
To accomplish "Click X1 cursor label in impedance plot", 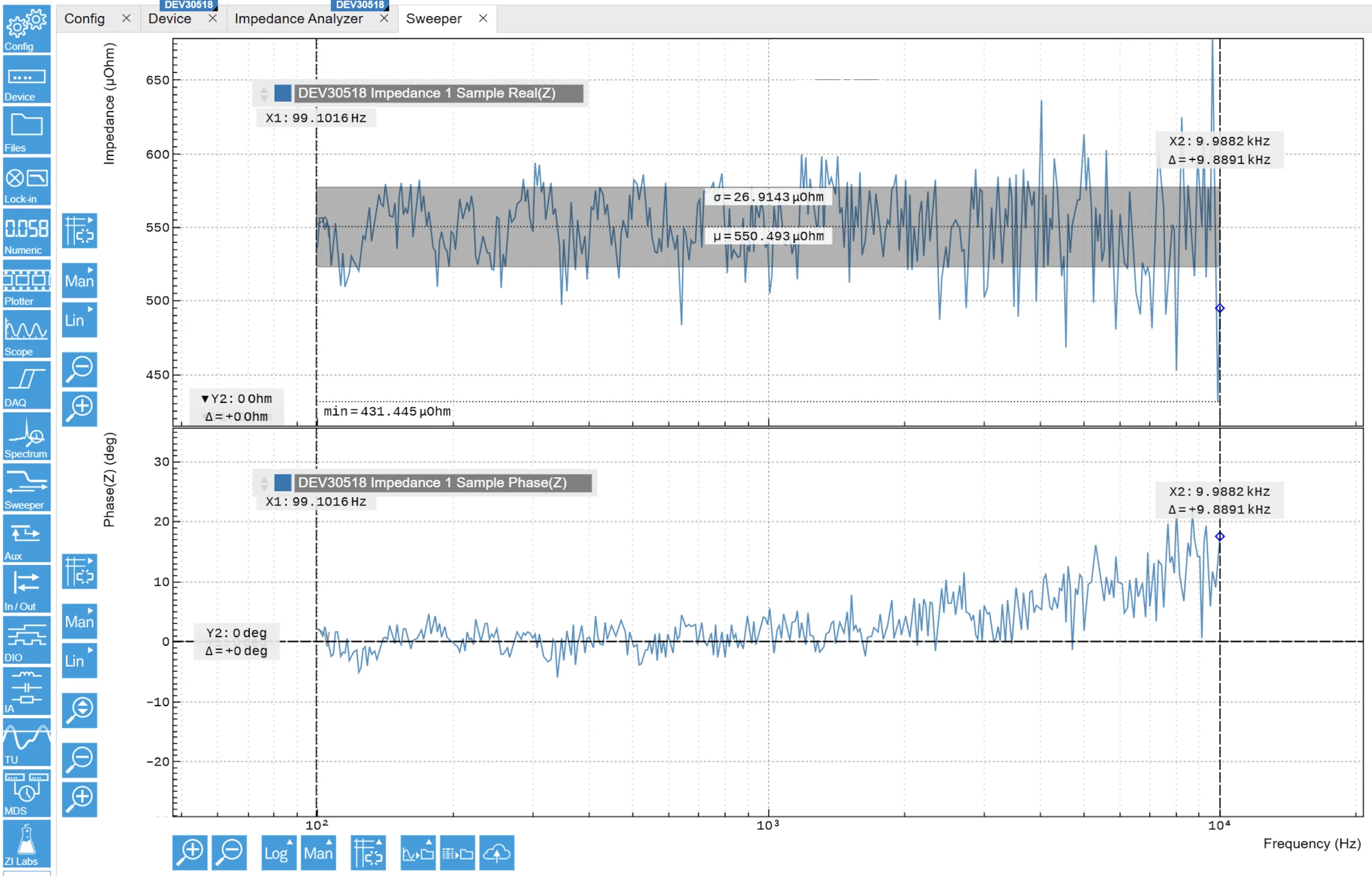I will pyautogui.click(x=316, y=118).
